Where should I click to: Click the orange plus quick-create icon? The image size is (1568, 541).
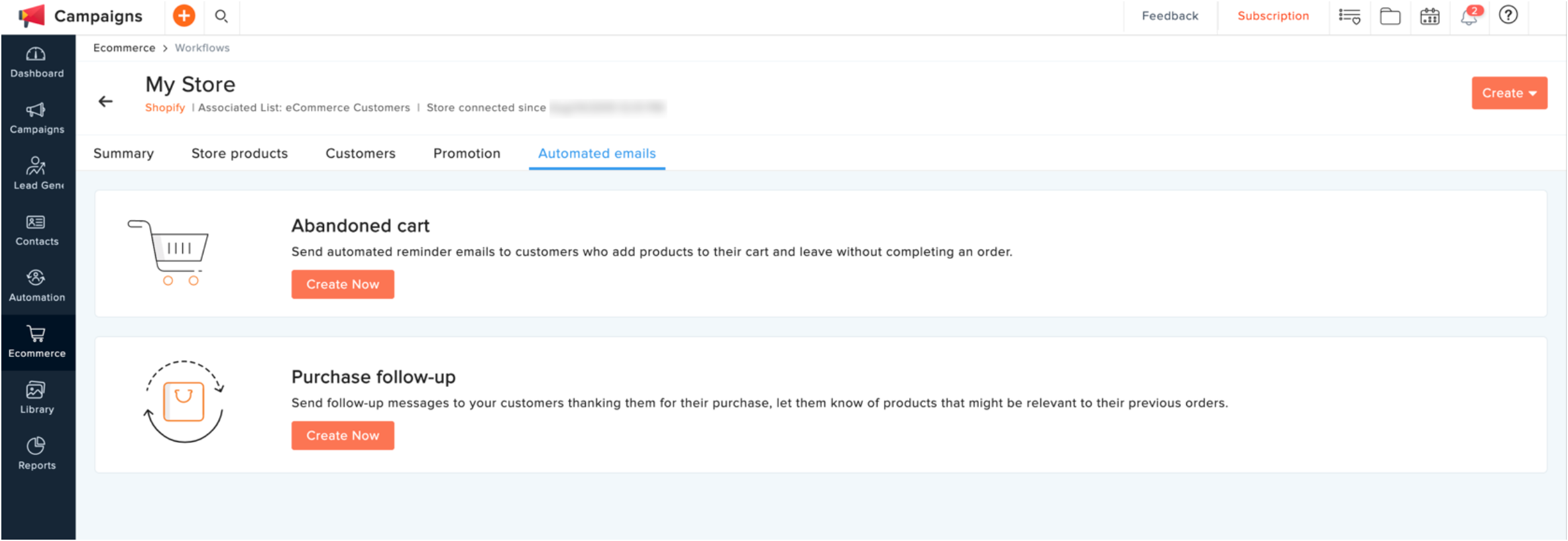click(x=184, y=16)
